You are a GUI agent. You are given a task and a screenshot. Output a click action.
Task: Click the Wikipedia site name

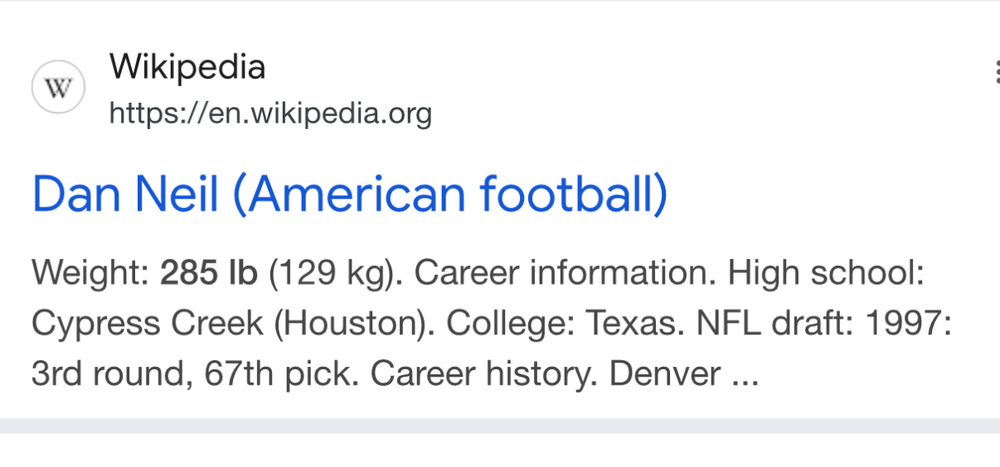coord(187,67)
